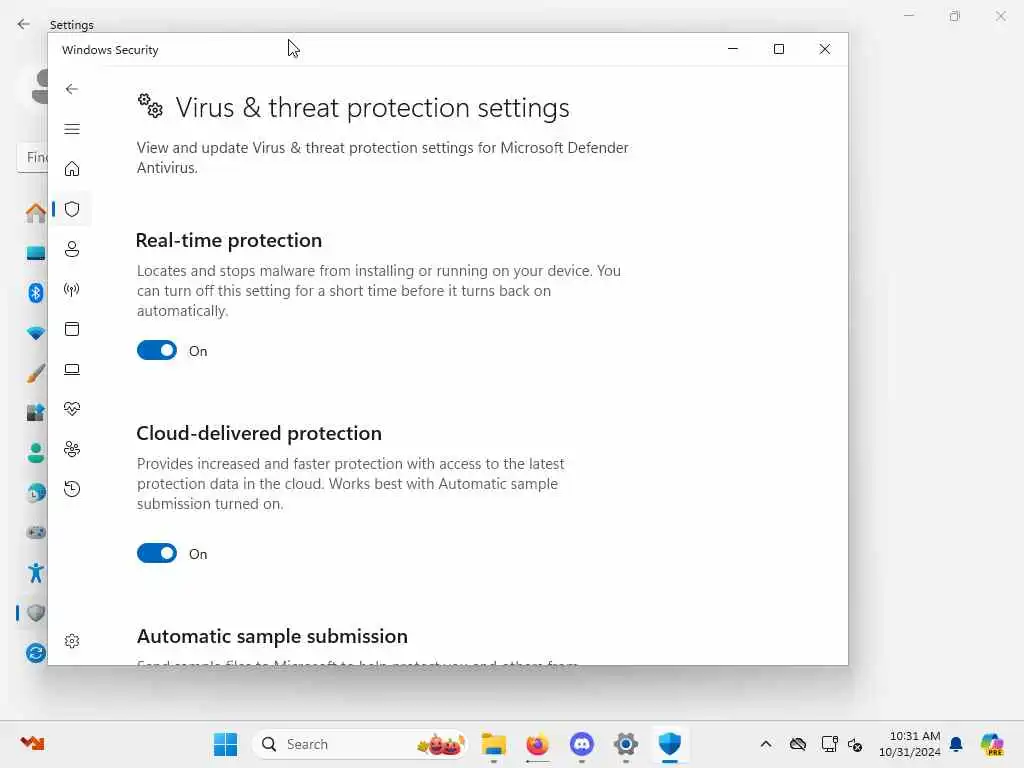Open Network & internet in Settings
This screenshot has width=1024, height=768.
click(35, 333)
